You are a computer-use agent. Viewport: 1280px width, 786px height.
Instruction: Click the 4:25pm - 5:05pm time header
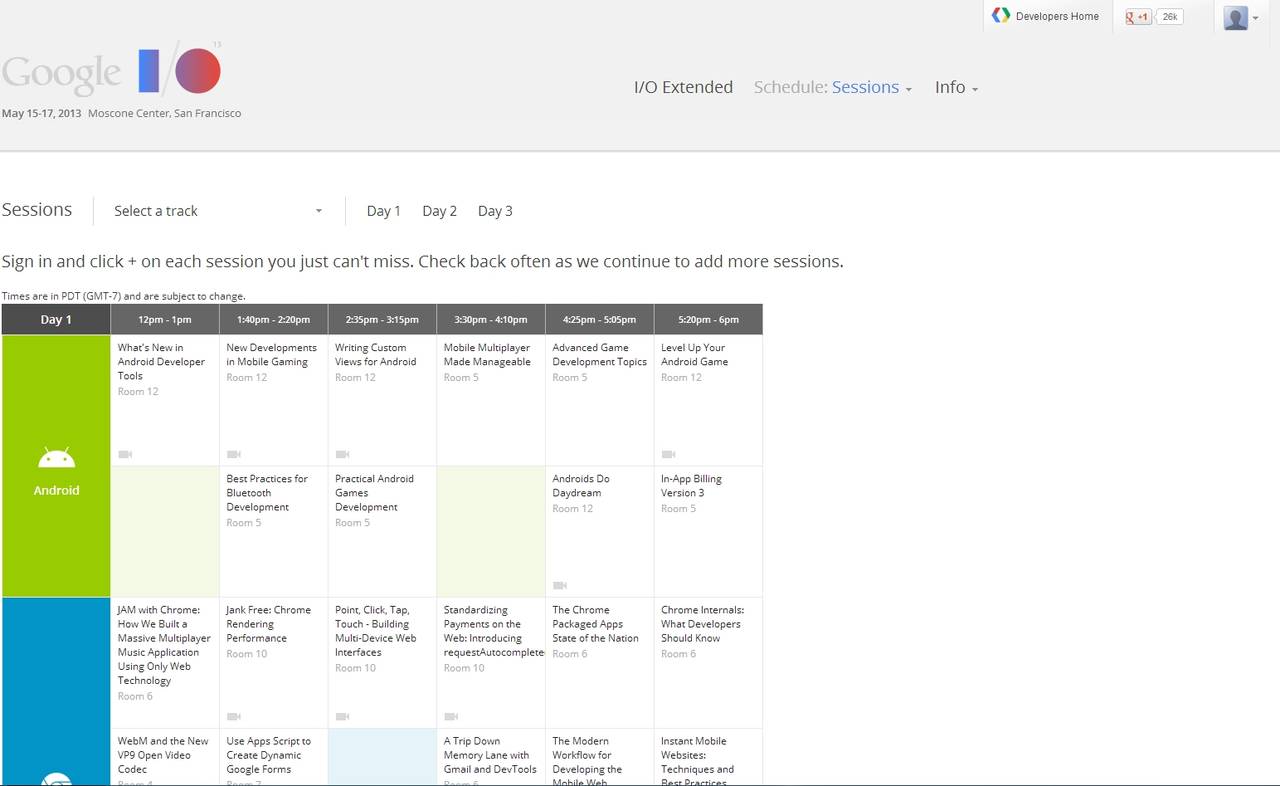[x=600, y=320]
